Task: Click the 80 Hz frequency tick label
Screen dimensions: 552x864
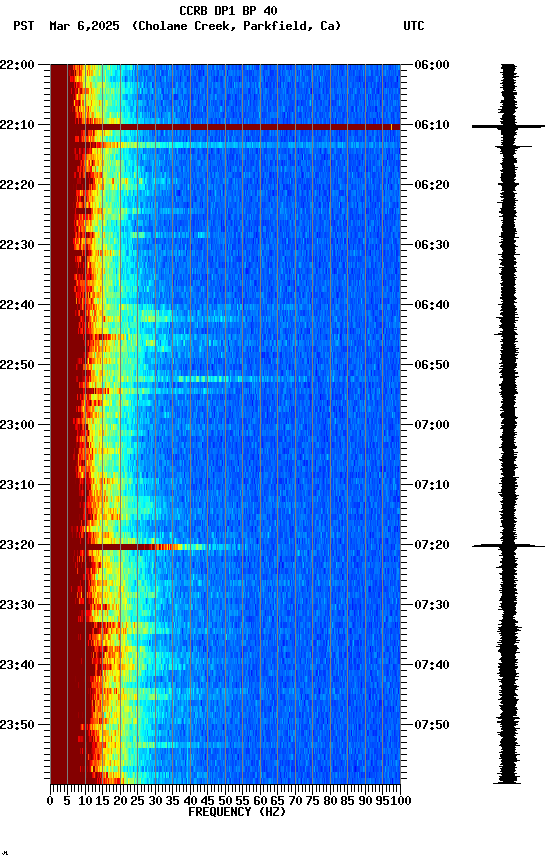Action: pos(330,801)
